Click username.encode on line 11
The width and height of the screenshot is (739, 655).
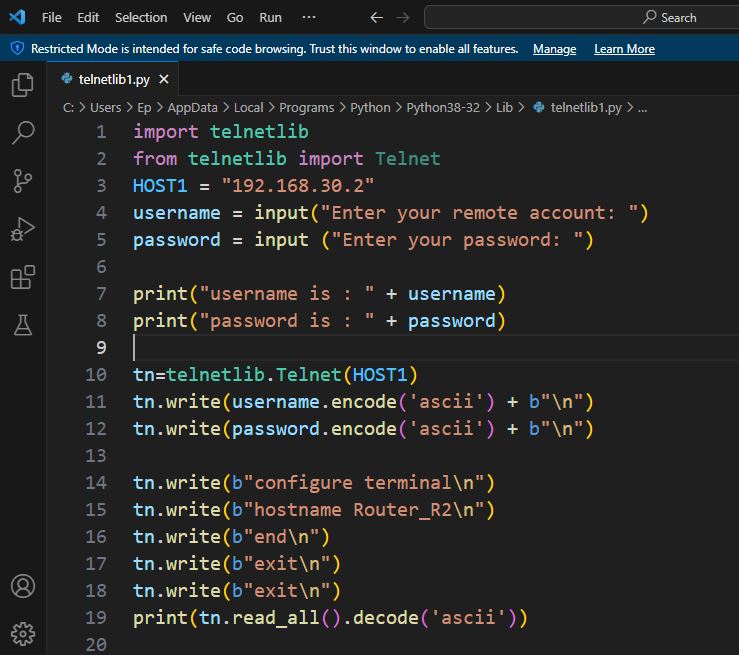[x=314, y=401]
